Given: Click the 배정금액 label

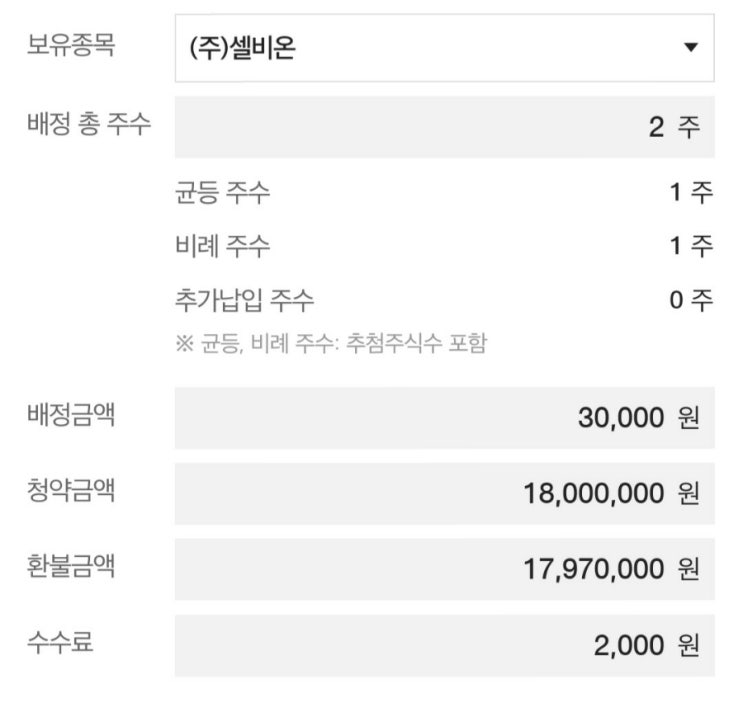Looking at the screenshot, I should (x=71, y=415).
